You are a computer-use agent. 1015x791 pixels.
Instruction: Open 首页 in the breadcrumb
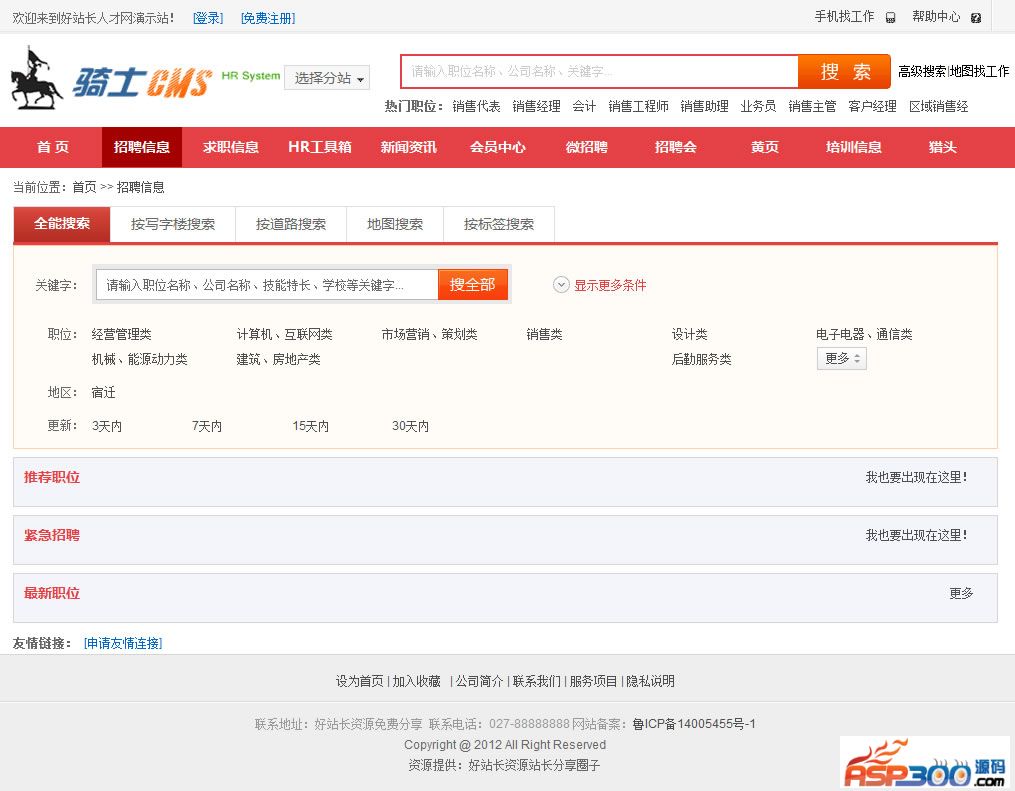tap(84, 188)
